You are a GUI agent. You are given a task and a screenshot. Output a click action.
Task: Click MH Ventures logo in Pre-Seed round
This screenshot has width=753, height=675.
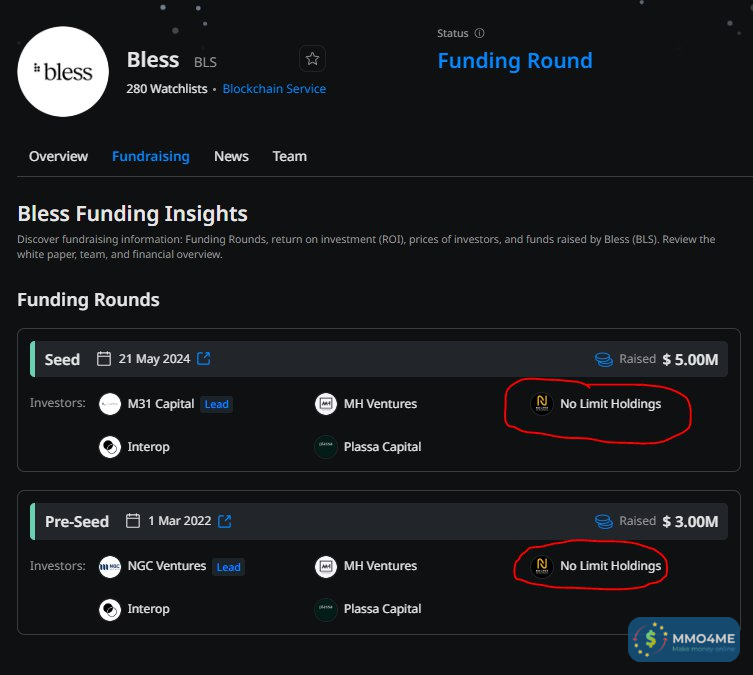pyautogui.click(x=326, y=566)
